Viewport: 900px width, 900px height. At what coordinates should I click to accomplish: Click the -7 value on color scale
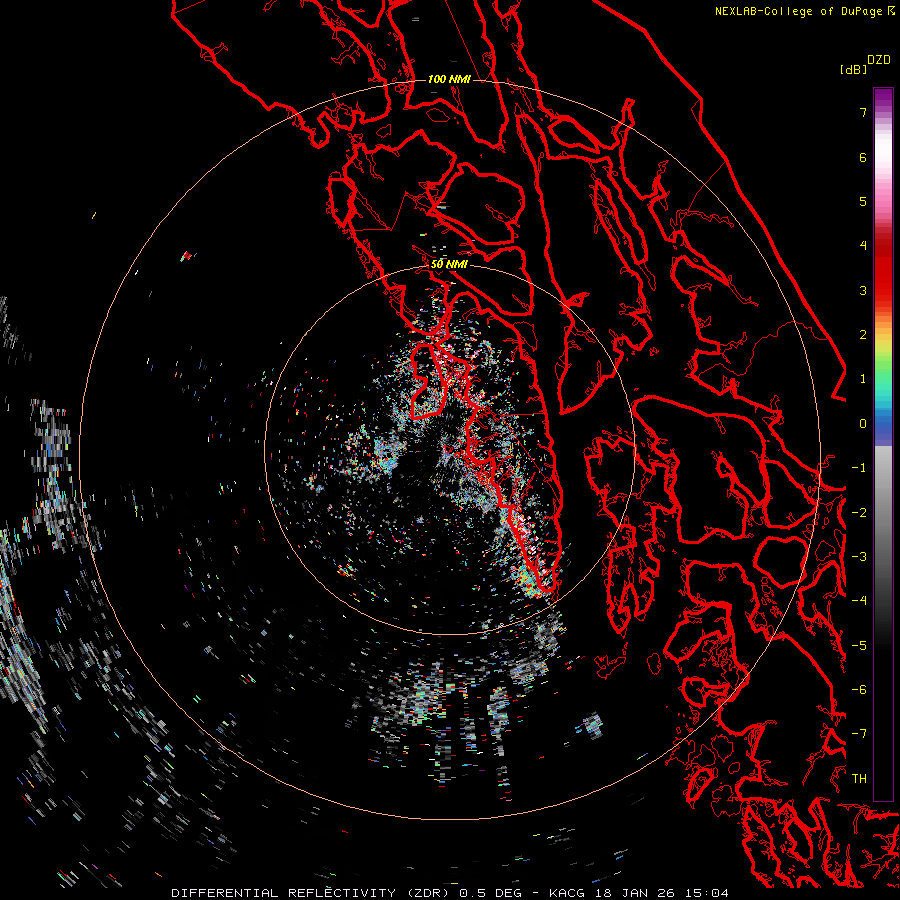point(859,734)
